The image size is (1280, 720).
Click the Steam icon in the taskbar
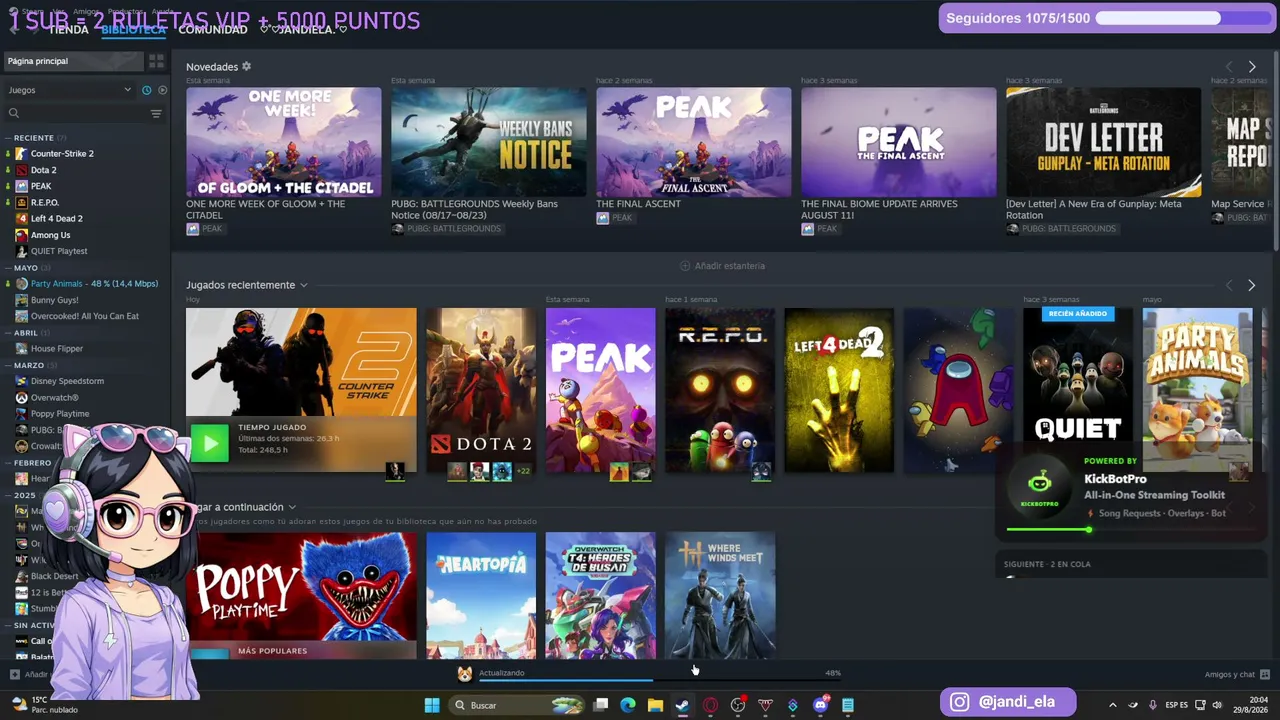coord(682,705)
